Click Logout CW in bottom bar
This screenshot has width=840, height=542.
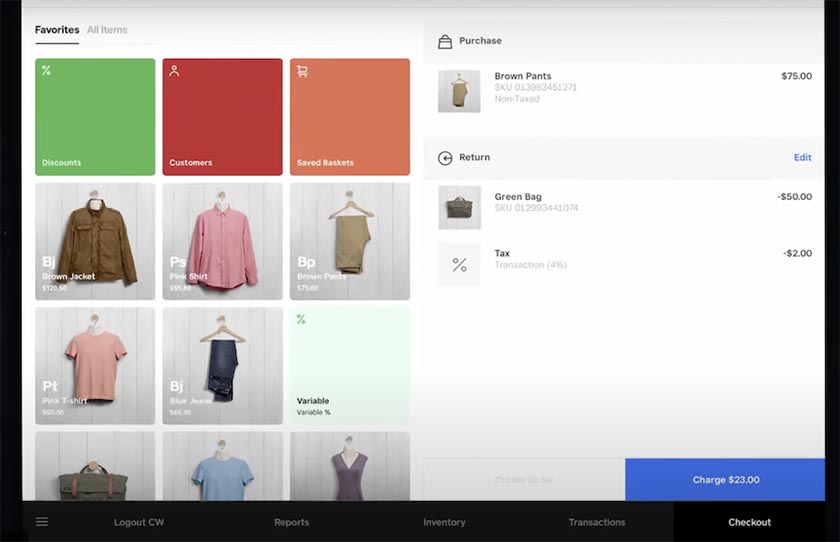coord(139,522)
